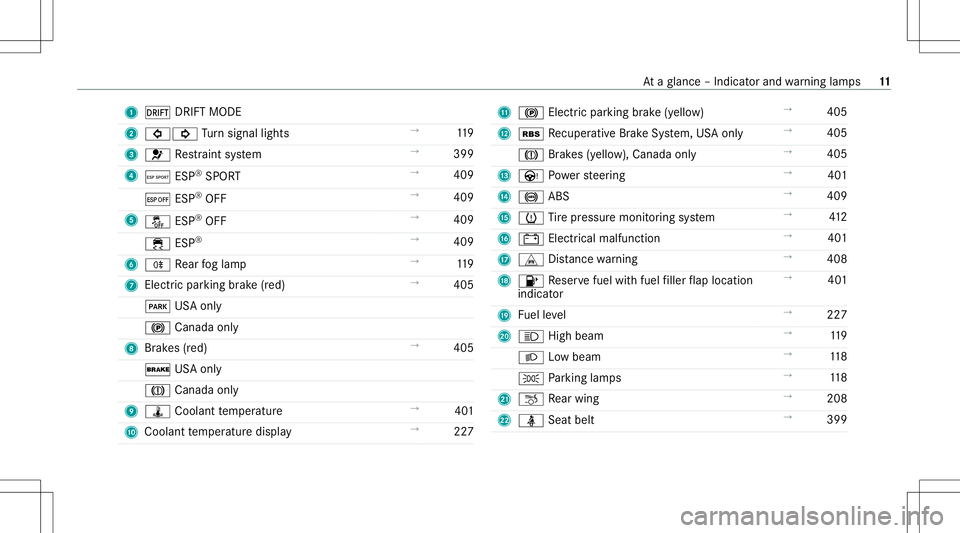
Task: Select the carmanualsonline.info watermark link
Action: (x=812, y=516)
